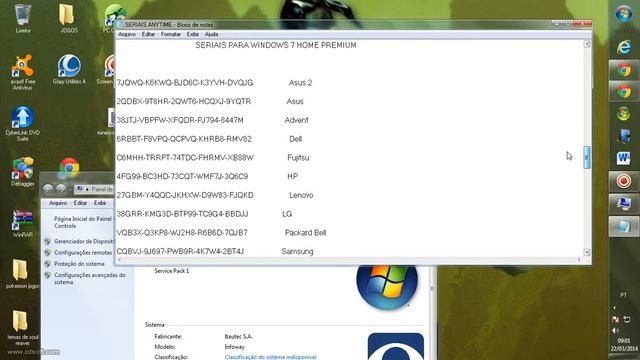640x360 pixels.
Task: Open Editar menu in Control Panel
Action: (x=80, y=203)
